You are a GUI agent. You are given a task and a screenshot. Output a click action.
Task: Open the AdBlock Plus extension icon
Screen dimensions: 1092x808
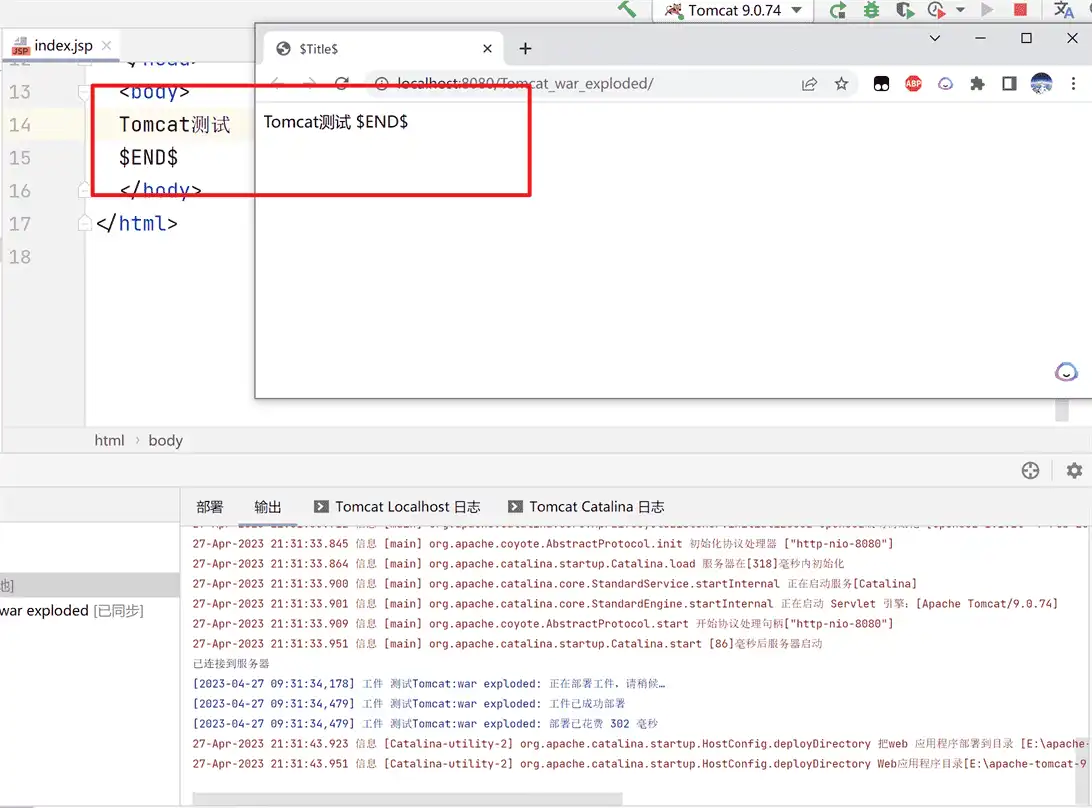pyautogui.click(x=913, y=84)
